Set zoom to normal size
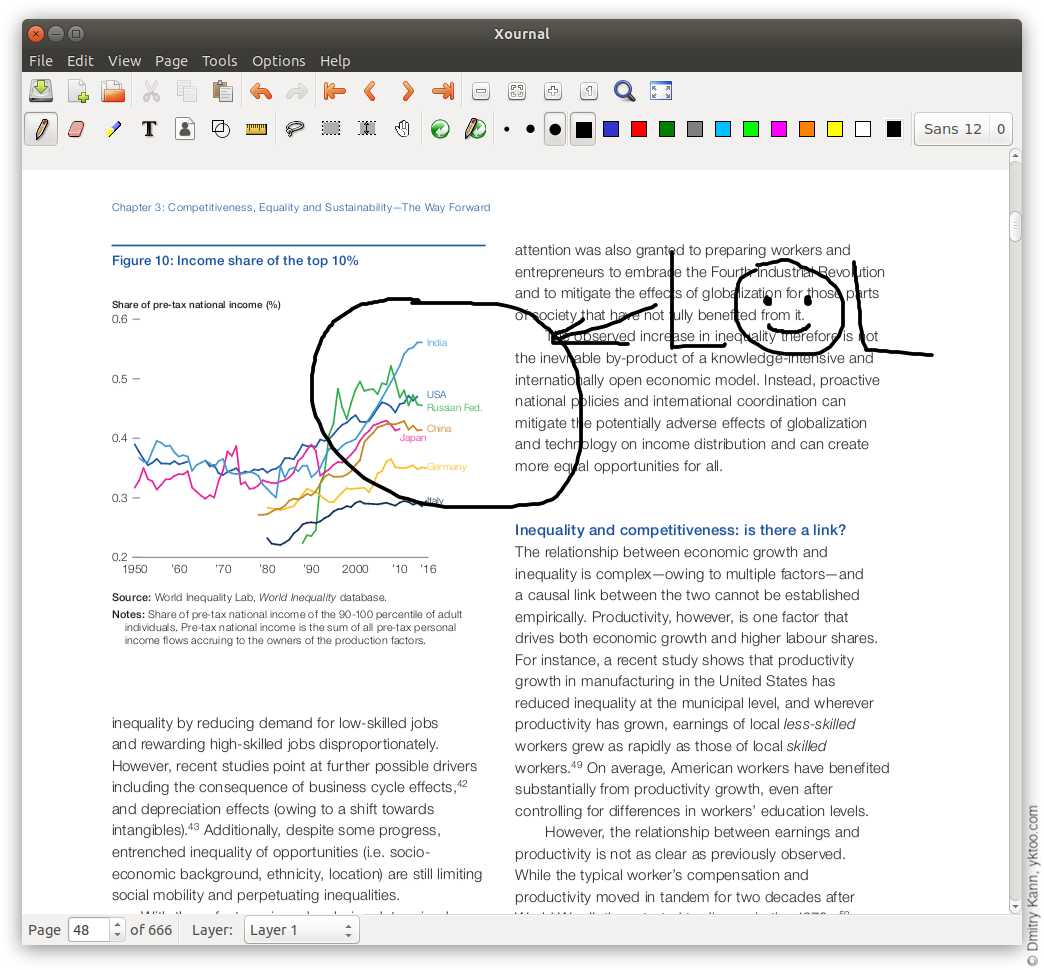 589,91
